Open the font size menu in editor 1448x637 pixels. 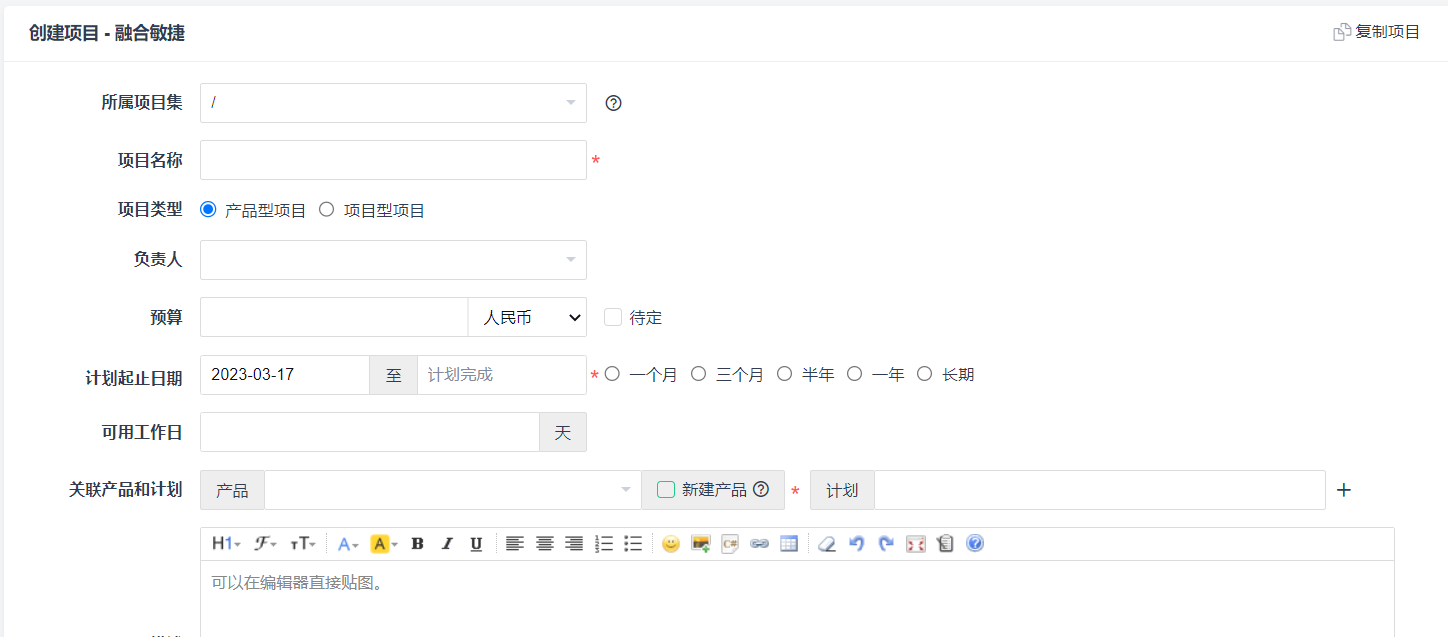pos(302,544)
